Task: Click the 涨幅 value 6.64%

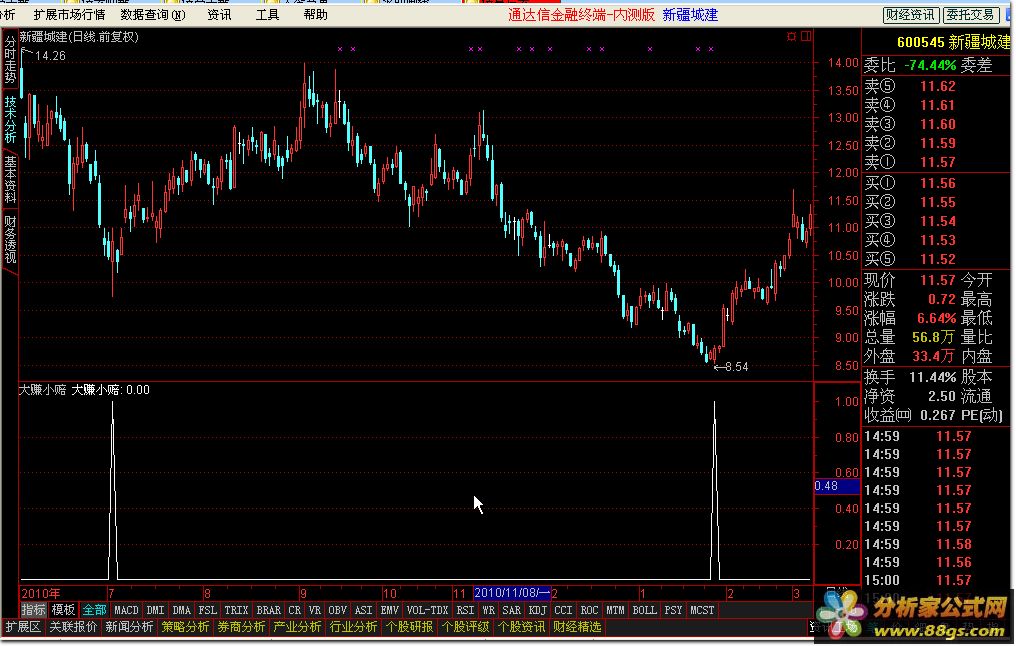Action: point(936,318)
